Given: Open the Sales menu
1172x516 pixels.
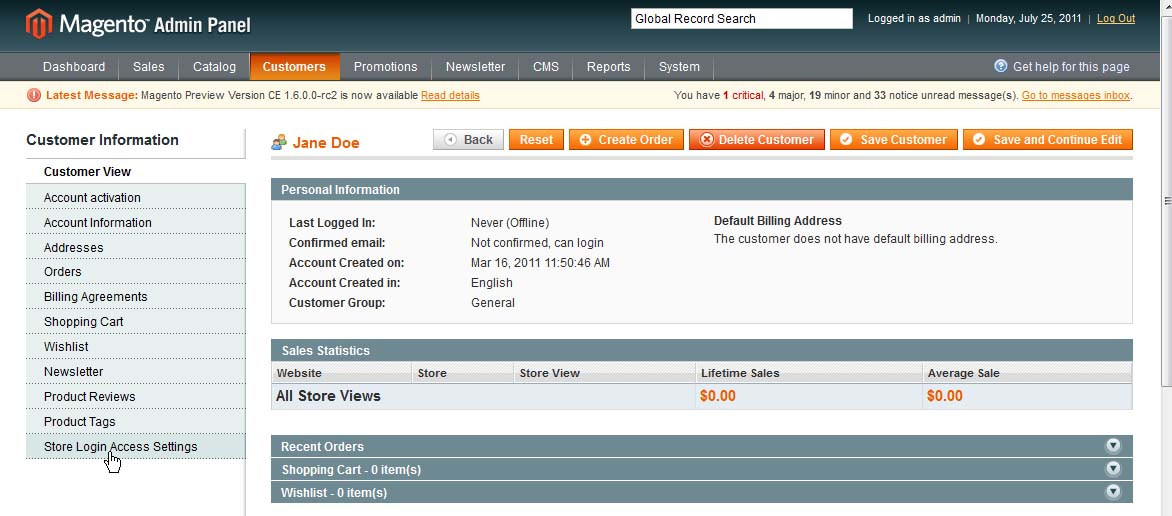Looking at the screenshot, I should 149,67.
